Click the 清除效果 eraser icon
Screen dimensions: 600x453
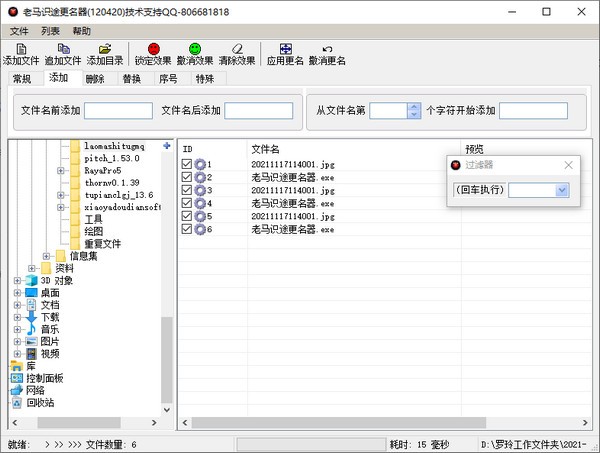[237, 49]
